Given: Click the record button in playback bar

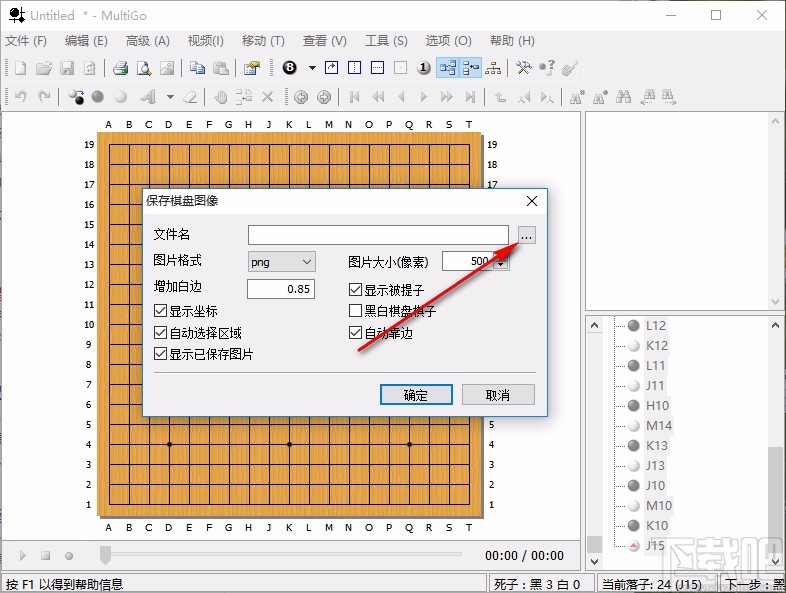Looking at the screenshot, I should (69, 555).
